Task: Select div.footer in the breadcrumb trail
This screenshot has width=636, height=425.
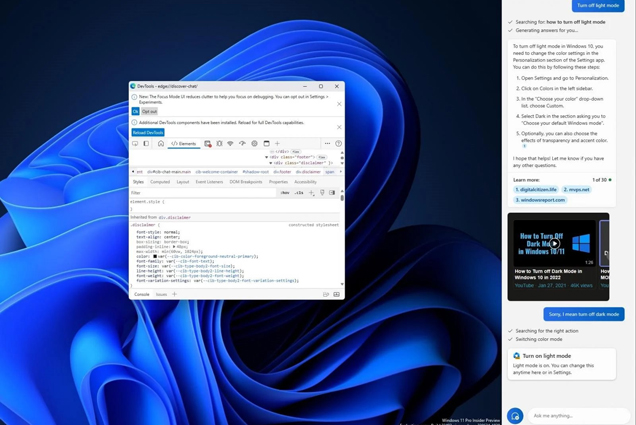Action: pos(282,172)
